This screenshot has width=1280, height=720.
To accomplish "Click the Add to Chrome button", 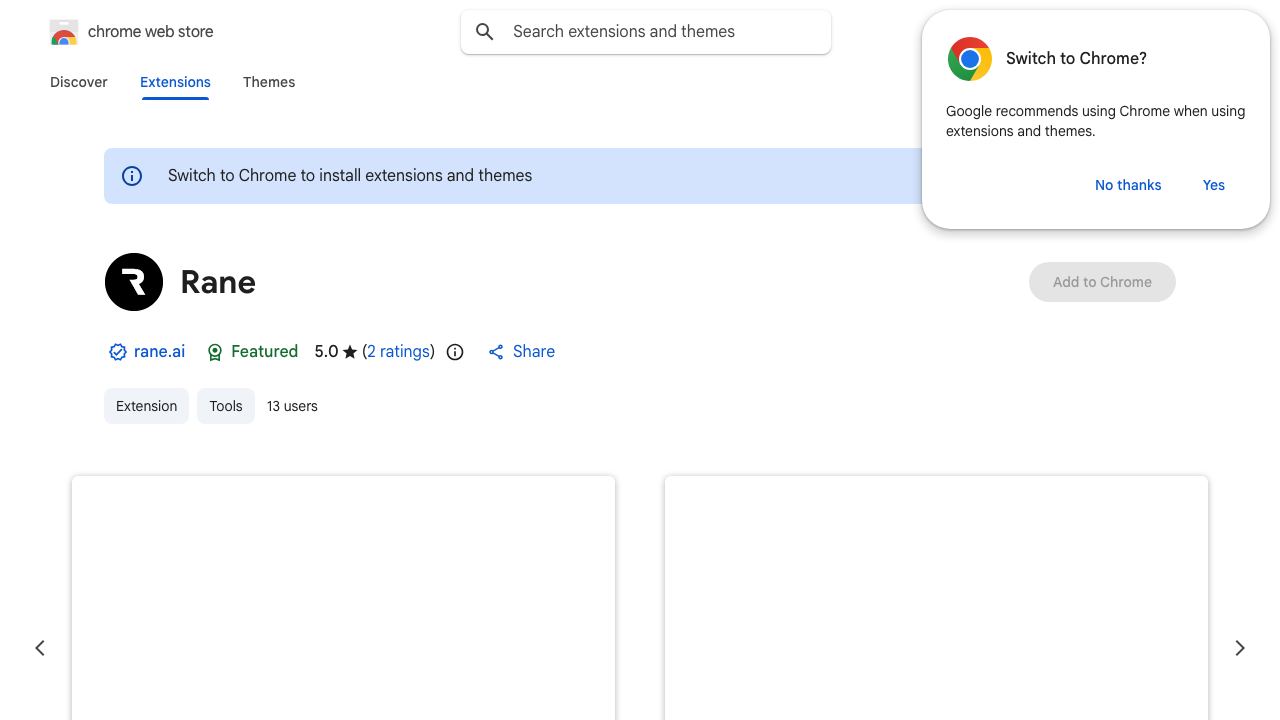I will (x=1102, y=282).
